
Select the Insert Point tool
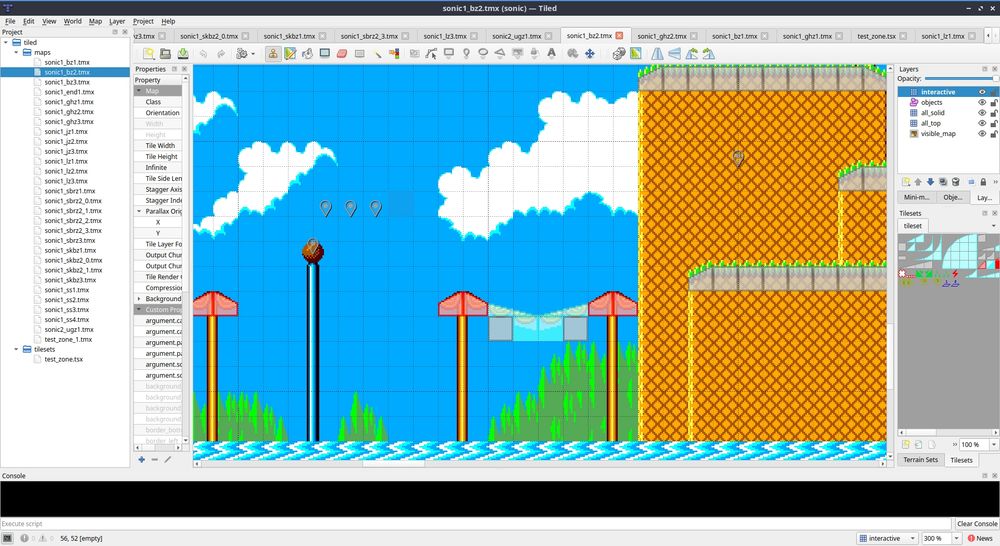click(x=466, y=54)
